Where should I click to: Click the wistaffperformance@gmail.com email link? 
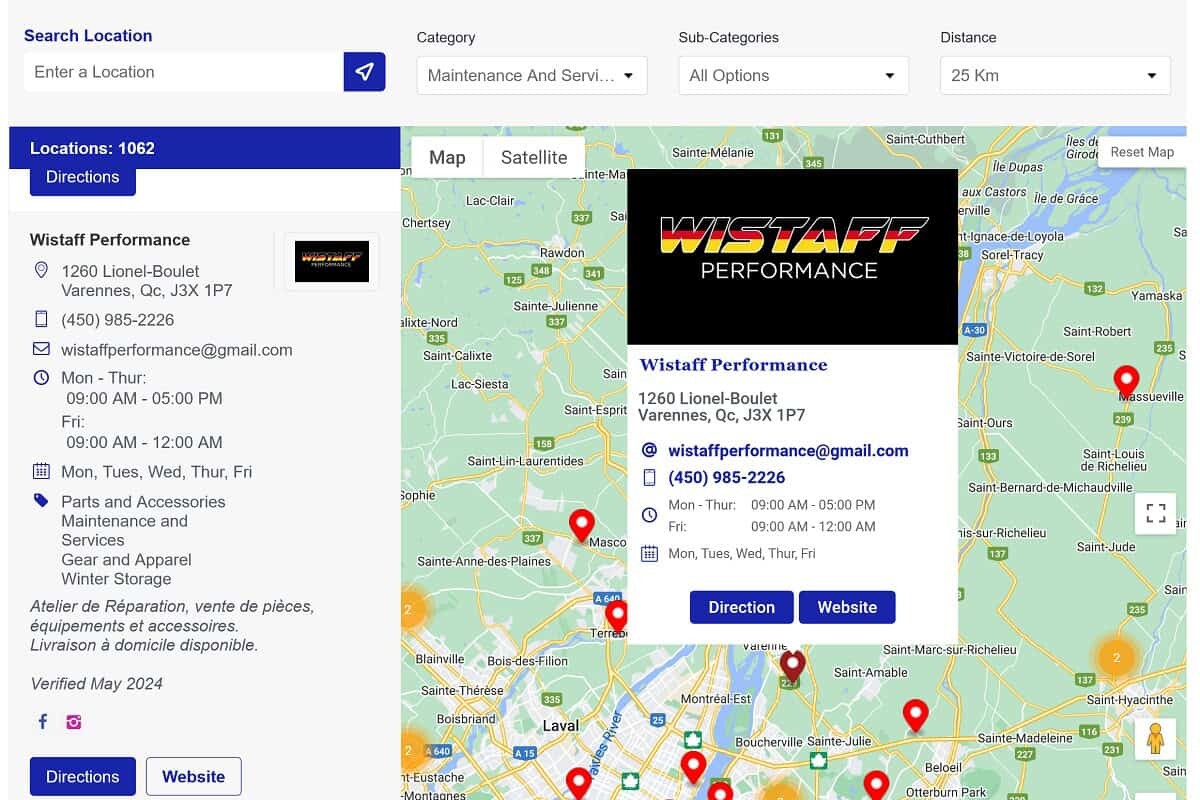pyautogui.click(x=788, y=450)
